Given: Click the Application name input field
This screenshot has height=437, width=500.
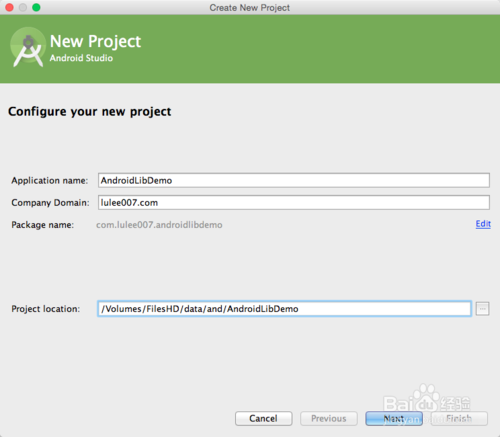Looking at the screenshot, I should 294,180.
